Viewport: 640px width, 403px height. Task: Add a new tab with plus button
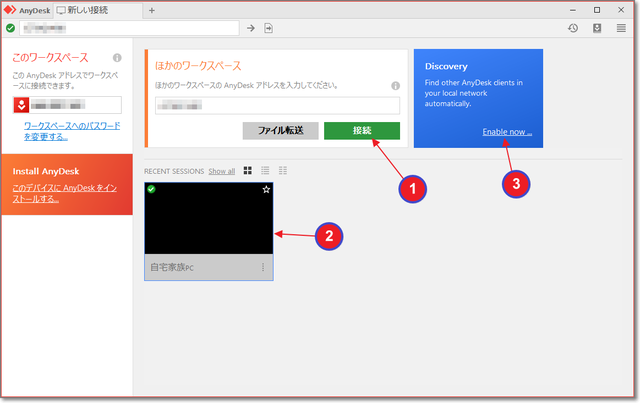[x=152, y=10]
